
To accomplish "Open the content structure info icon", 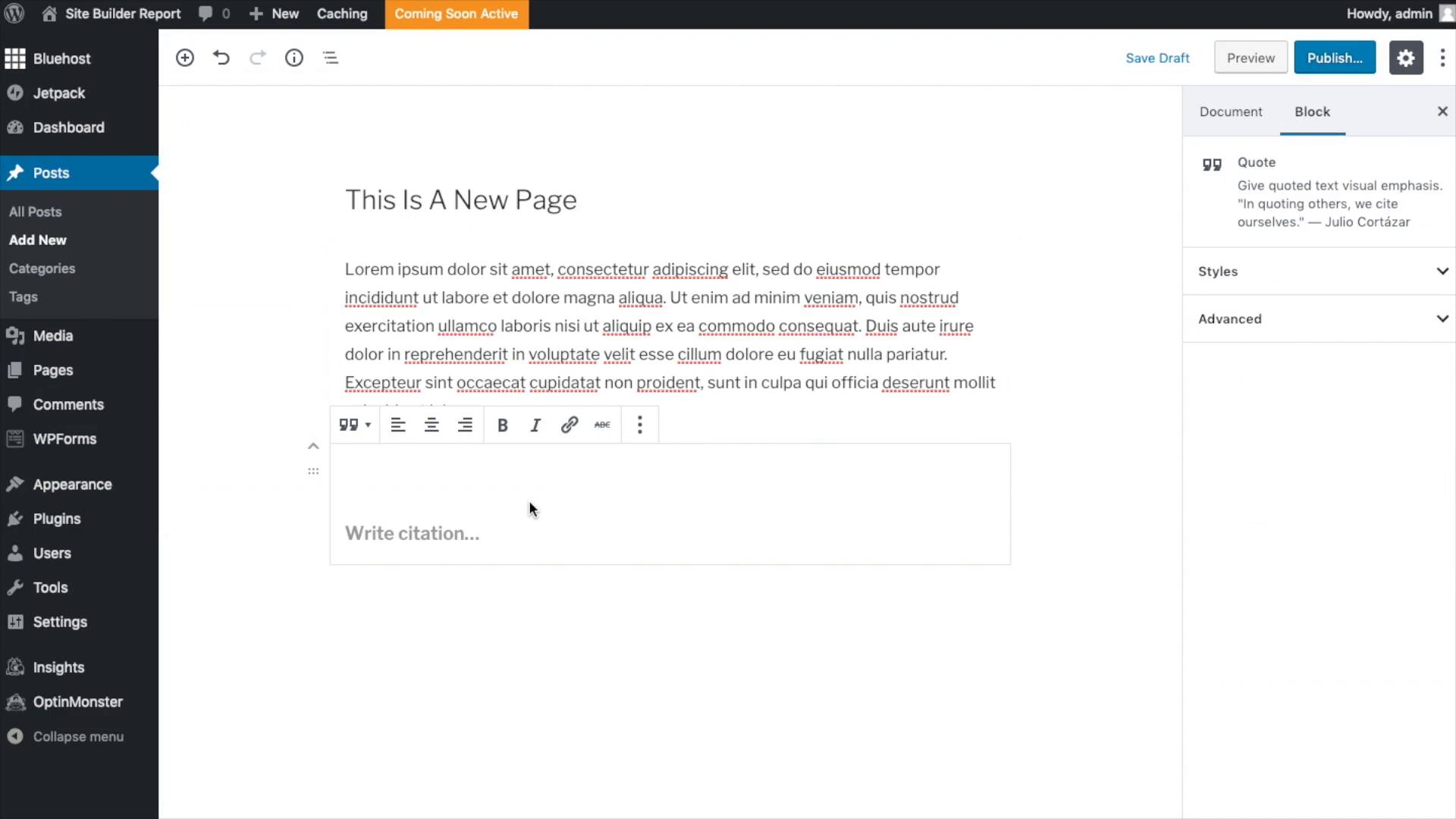I will pyautogui.click(x=293, y=58).
